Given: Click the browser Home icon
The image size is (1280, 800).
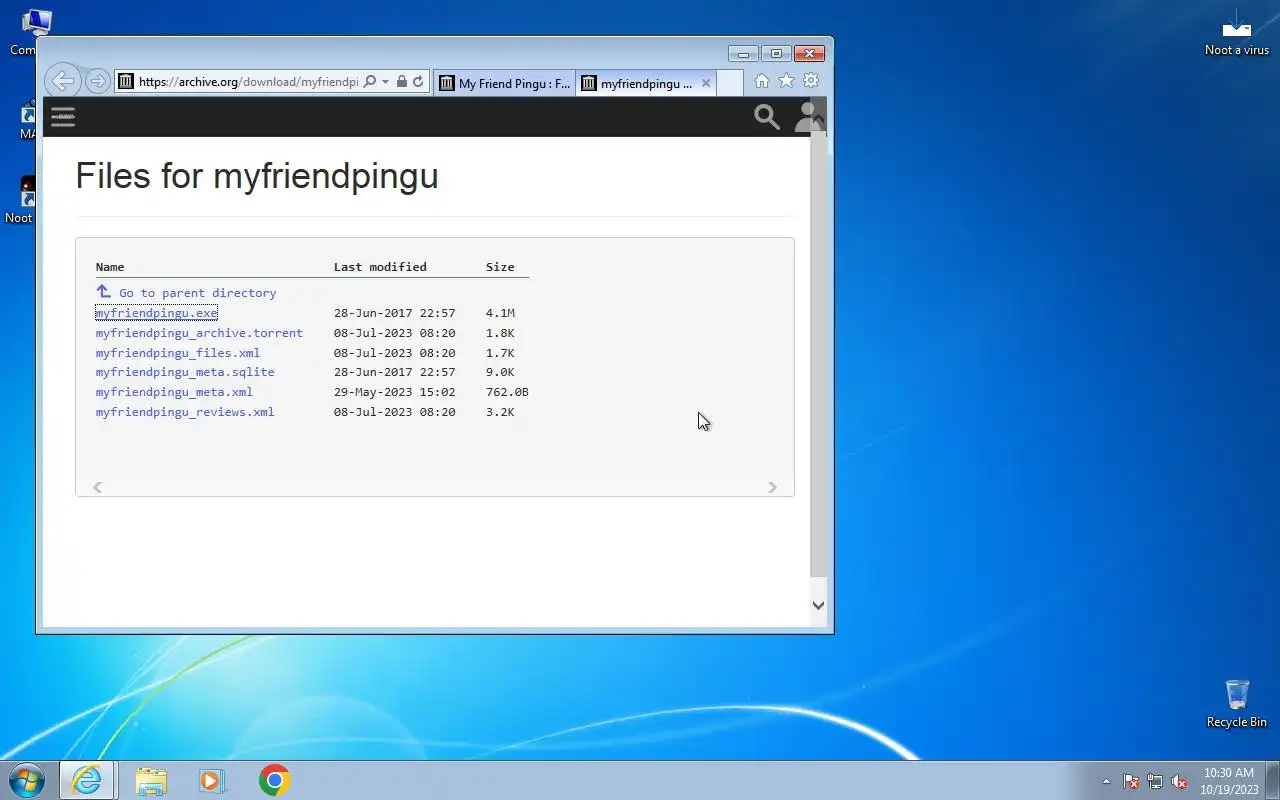Looking at the screenshot, I should click(x=761, y=81).
